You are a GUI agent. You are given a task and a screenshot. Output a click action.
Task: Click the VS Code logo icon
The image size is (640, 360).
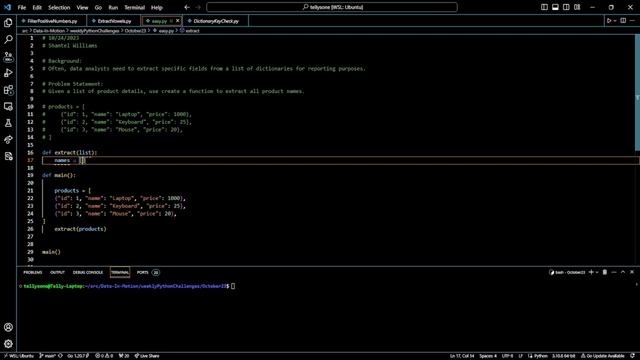(x=7, y=7)
